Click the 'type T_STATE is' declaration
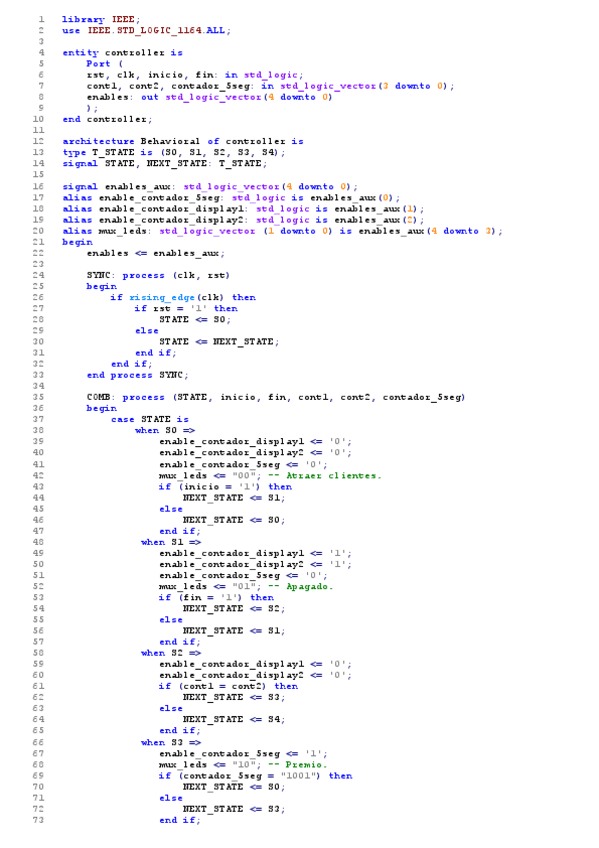The width and height of the screenshot is (599, 848). coord(174,153)
